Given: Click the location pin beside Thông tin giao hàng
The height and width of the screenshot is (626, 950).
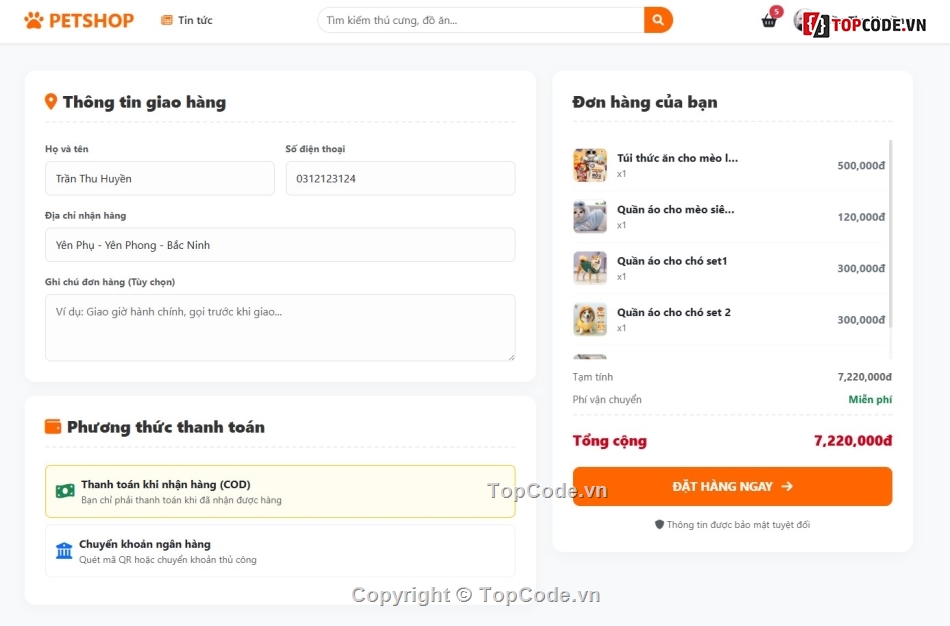Looking at the screenshot, I should tap(51, 100).
